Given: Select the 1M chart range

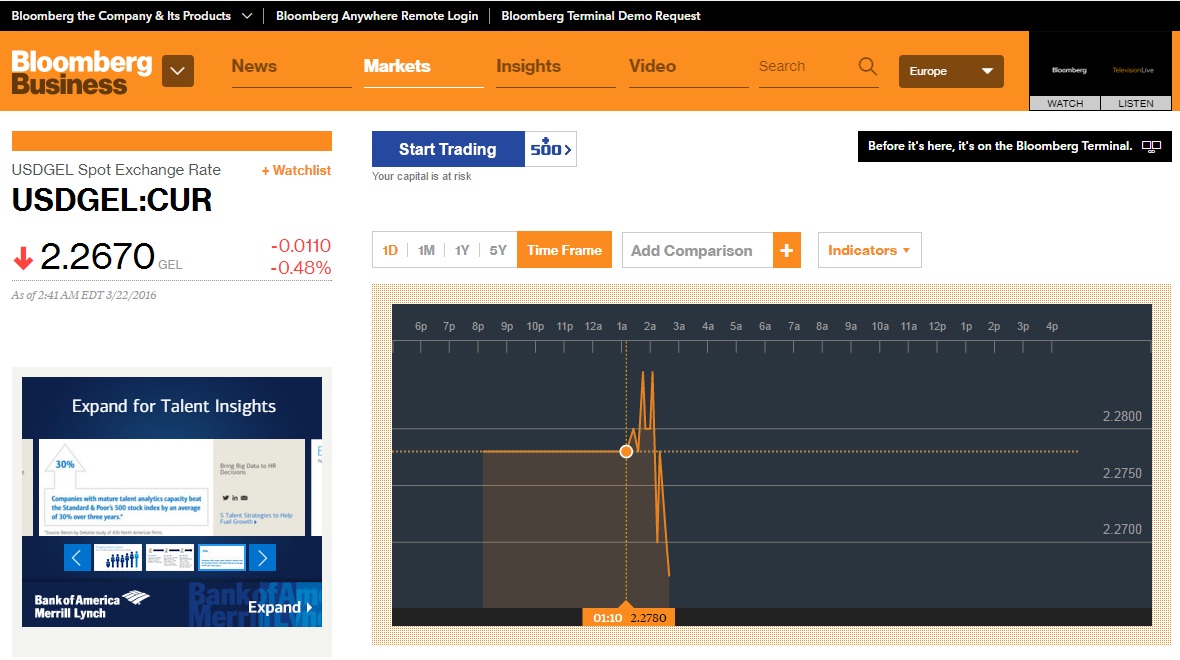Looking at the screenshot, I should pyautogui.click(x=426, y=251).
